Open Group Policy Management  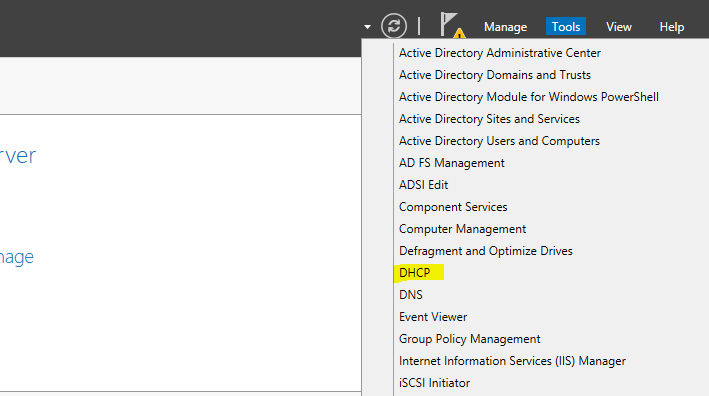[469, 339]
